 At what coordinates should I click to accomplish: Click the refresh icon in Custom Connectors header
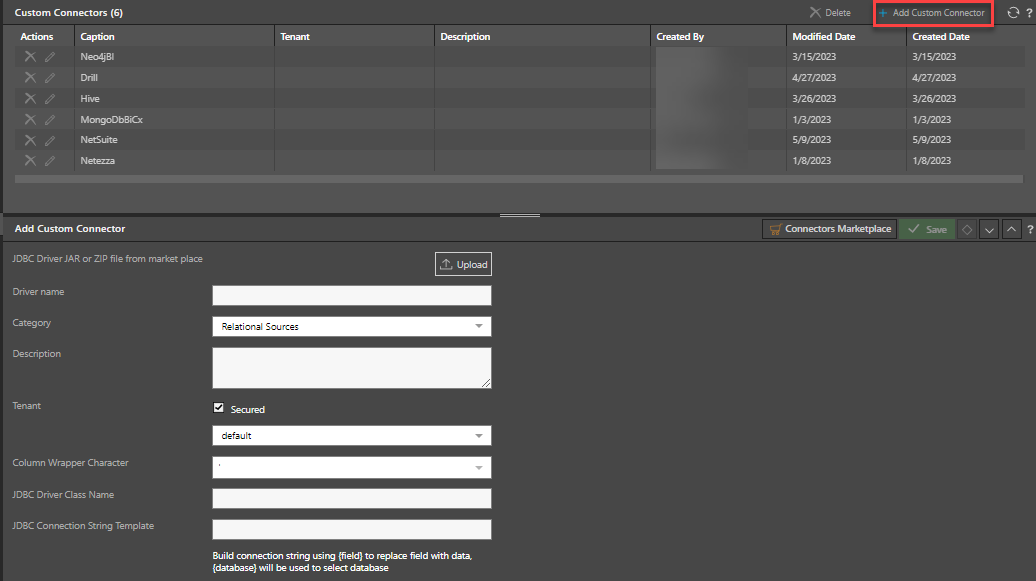(x=1013, y=13)
